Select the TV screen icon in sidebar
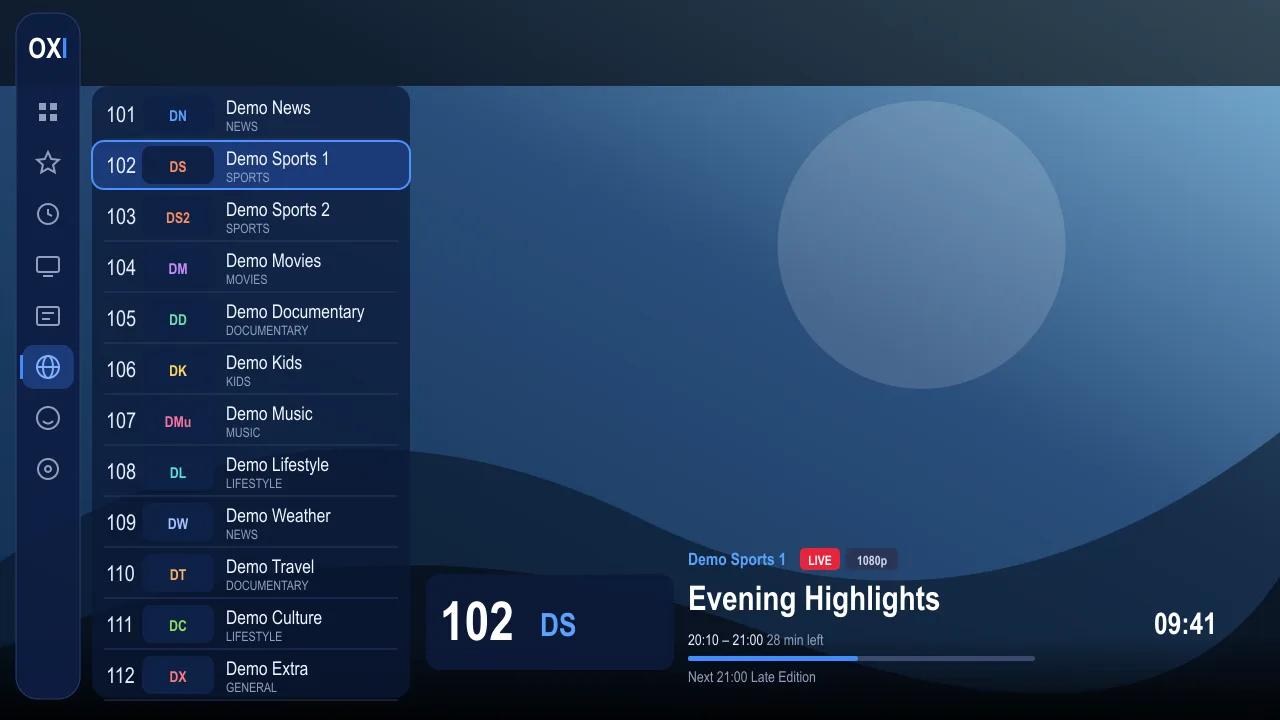The height and width of the screenshot is (720, 1280). click(x=48, y=265)
